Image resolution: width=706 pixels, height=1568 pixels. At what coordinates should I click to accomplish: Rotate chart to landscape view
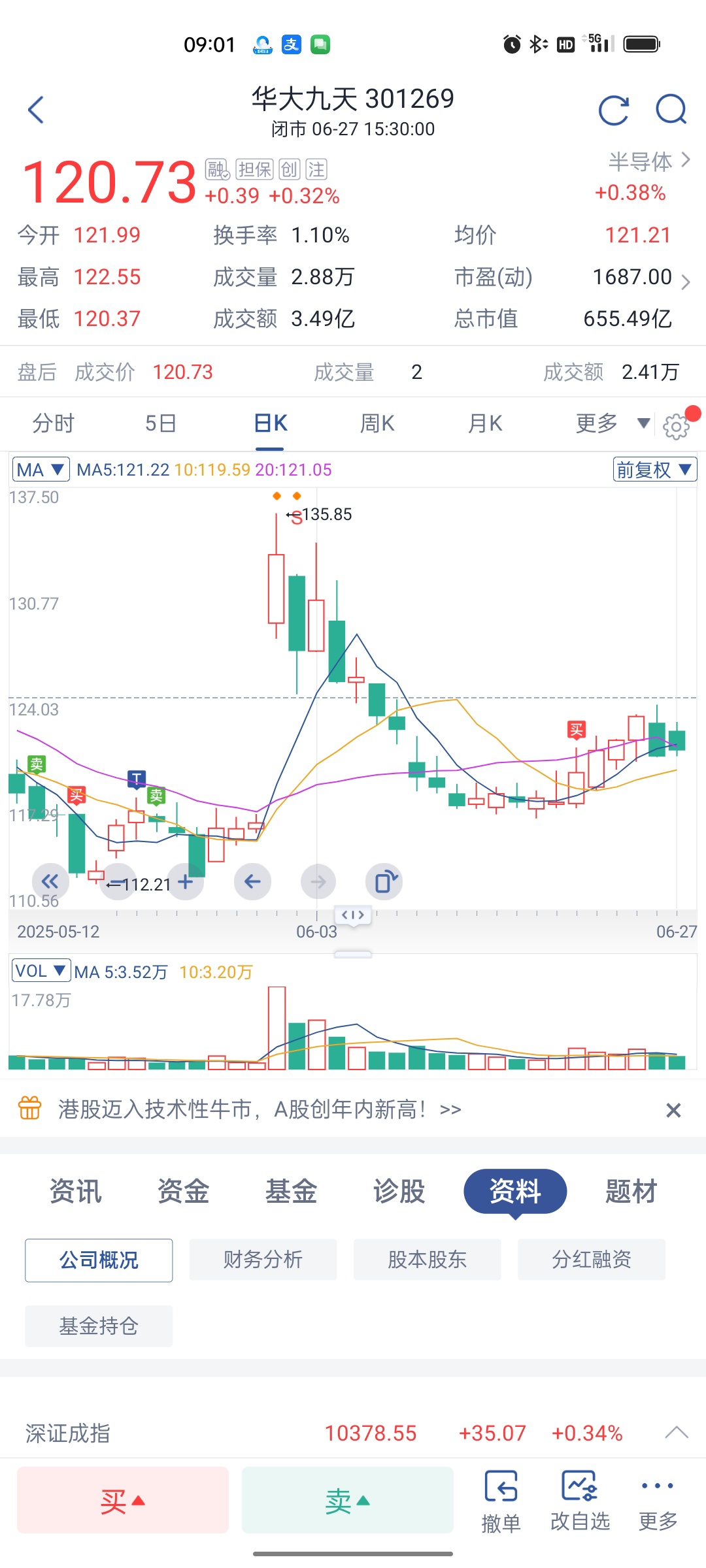point(384,881)
